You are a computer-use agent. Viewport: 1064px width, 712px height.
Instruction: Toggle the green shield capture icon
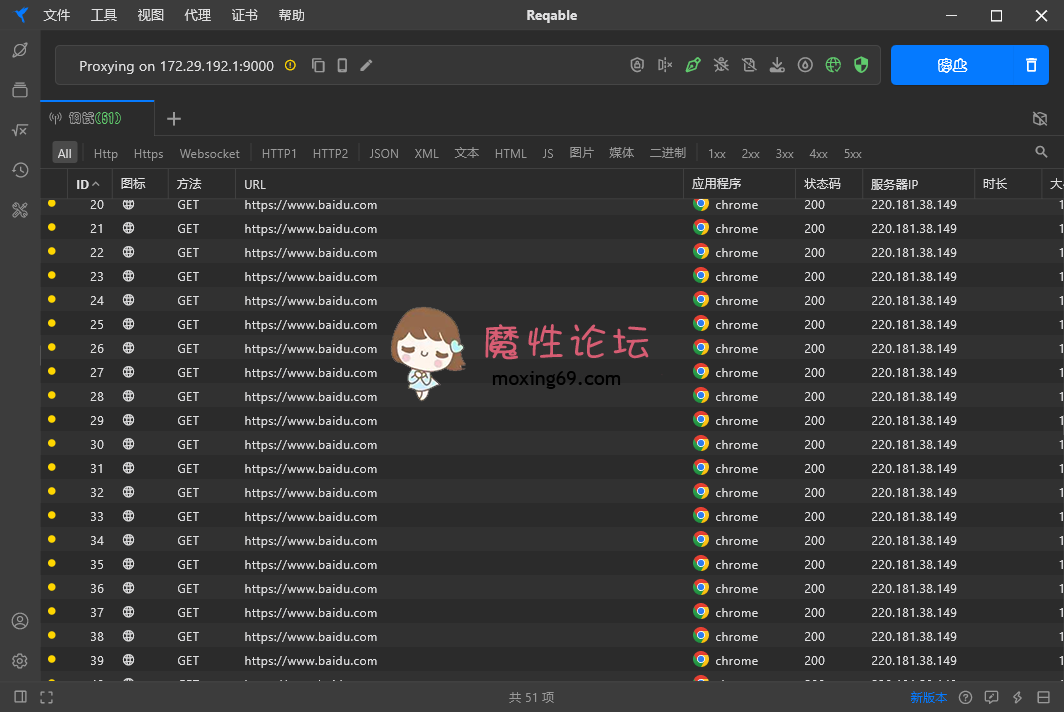[x=861, y=64]
